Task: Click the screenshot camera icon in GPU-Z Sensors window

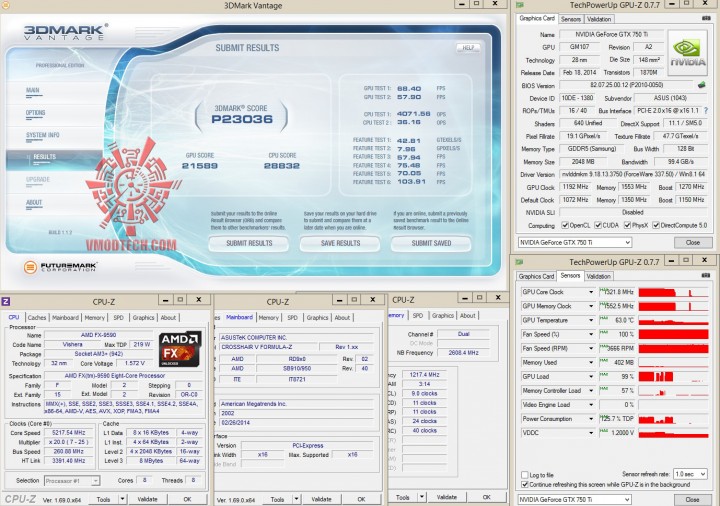Action: click(706, 275)
